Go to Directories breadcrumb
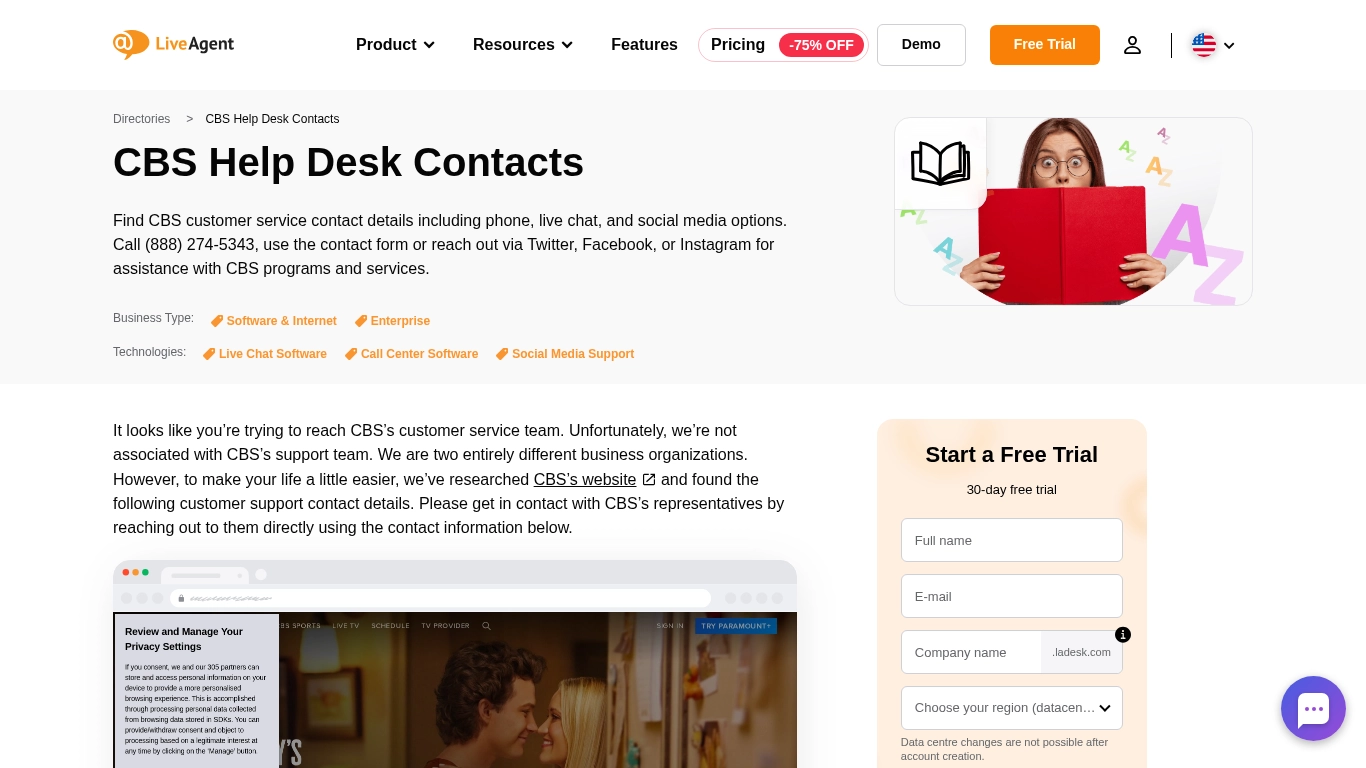Screen dimensions: 1366x768 pyautogui.click(x=142, y=119)
